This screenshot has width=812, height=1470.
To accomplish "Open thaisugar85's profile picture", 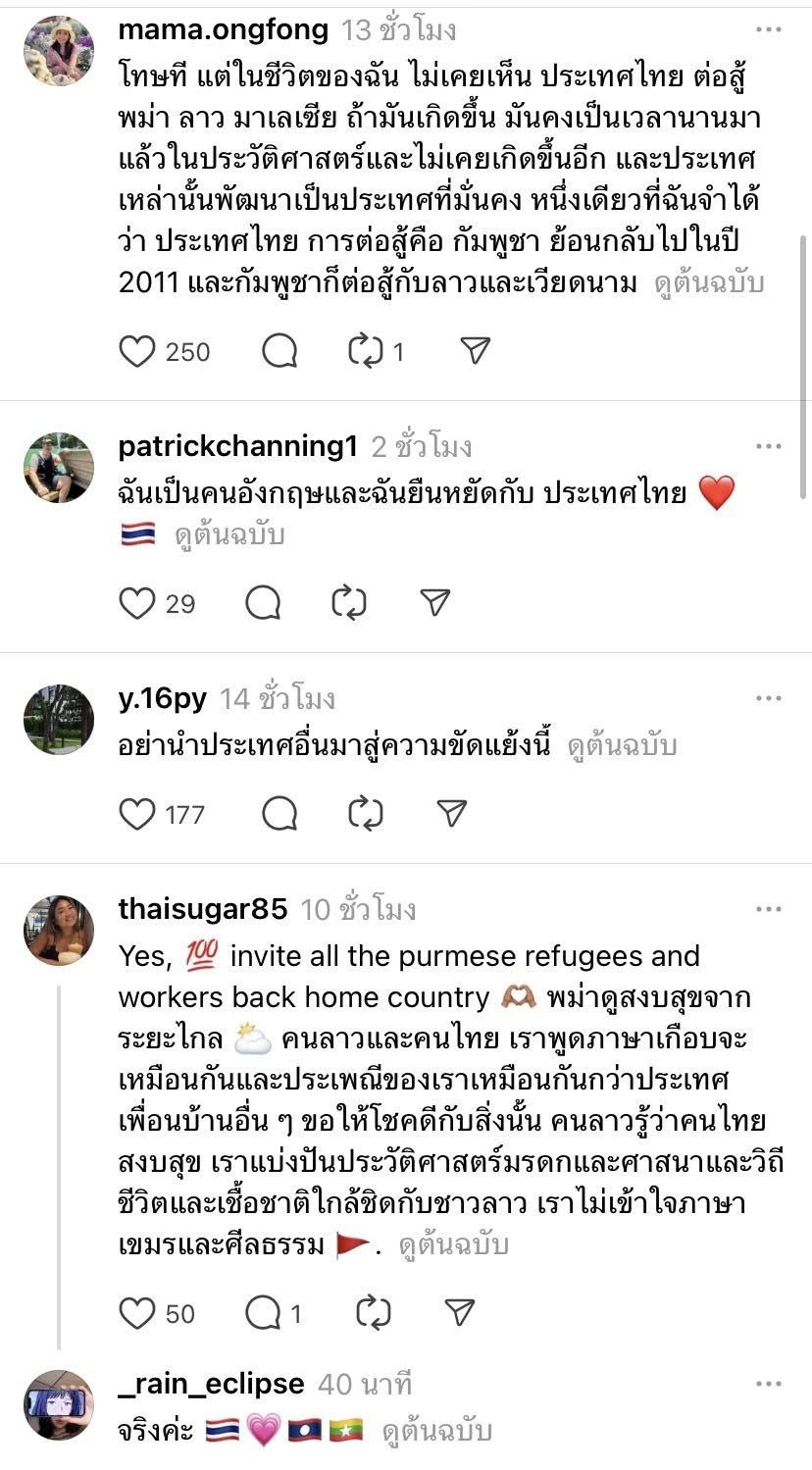I will pyautogui.click(x=59, y=931).
